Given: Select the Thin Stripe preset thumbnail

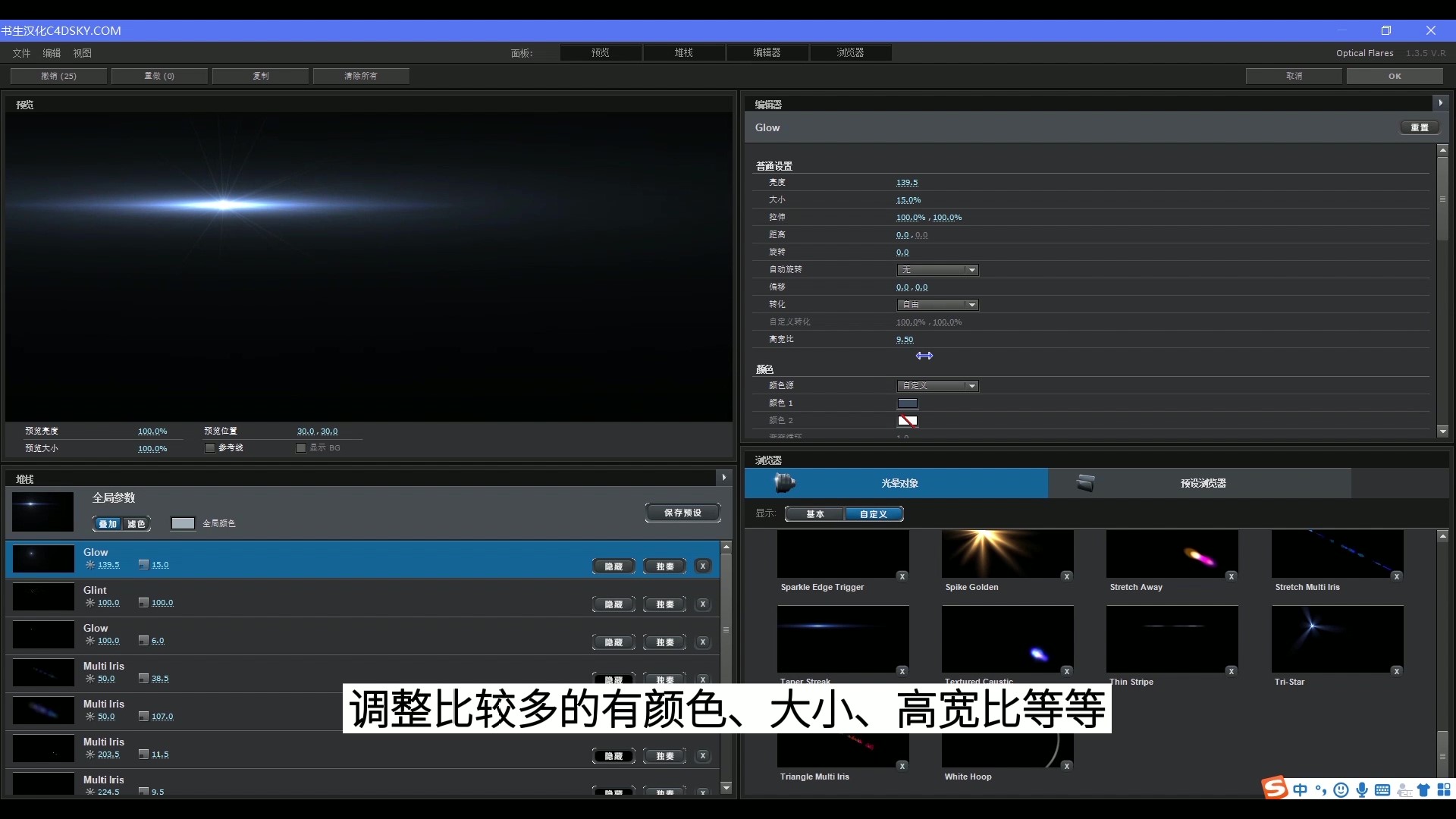Looking at the screenshot, I should click(x=1172, y=639).
